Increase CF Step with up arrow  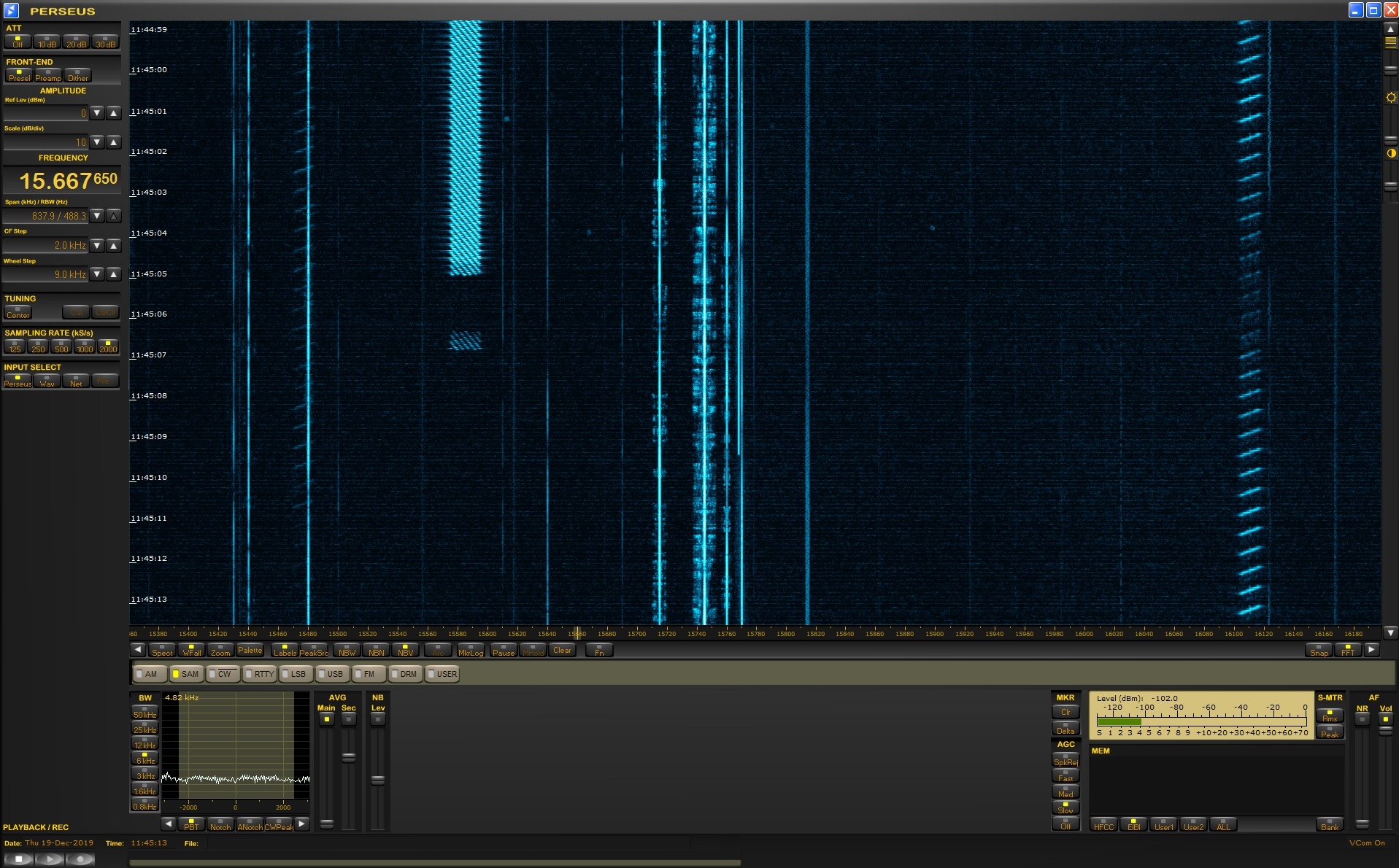click(113, 246)
